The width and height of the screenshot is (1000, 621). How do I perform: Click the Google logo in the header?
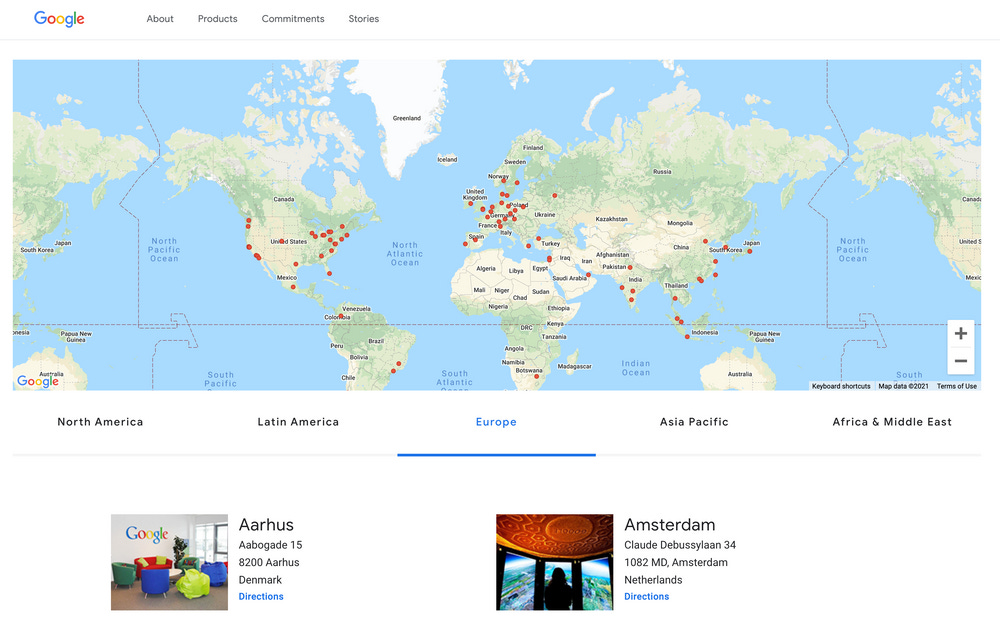point(59,19)
